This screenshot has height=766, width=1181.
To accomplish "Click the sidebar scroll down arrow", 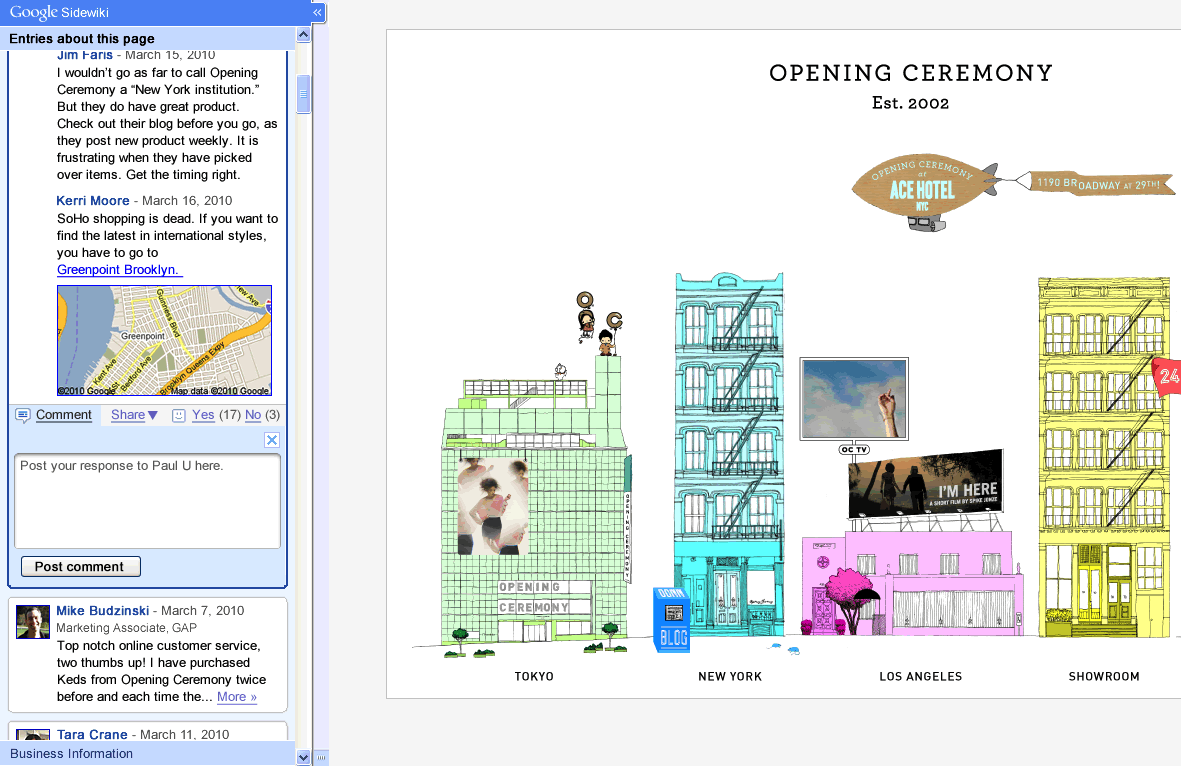I will 304,758.
